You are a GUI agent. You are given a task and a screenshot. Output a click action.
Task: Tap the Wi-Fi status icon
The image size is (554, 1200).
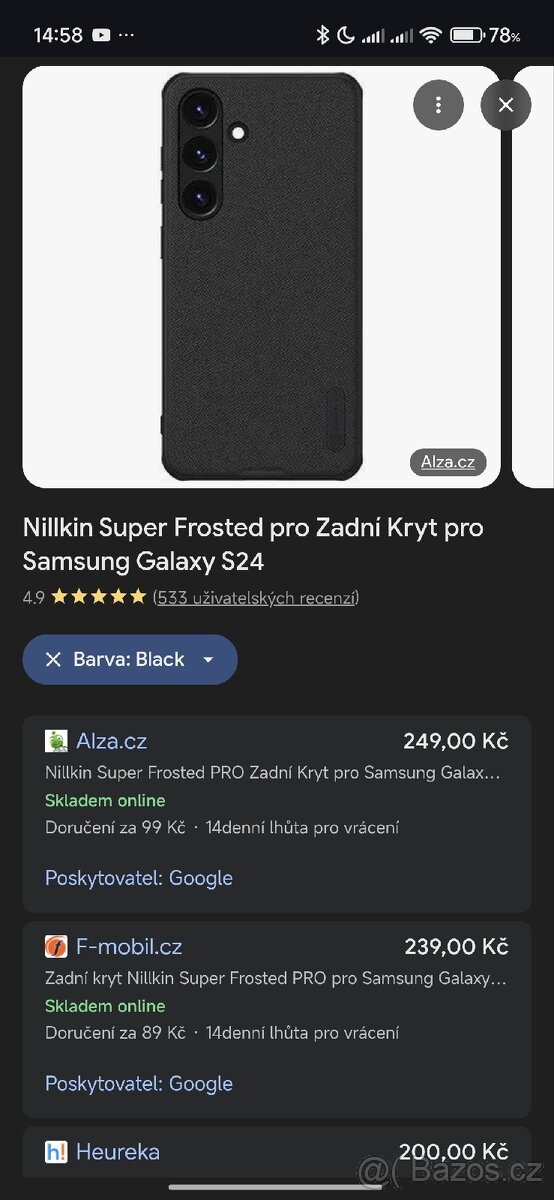(x=431, y=35)
